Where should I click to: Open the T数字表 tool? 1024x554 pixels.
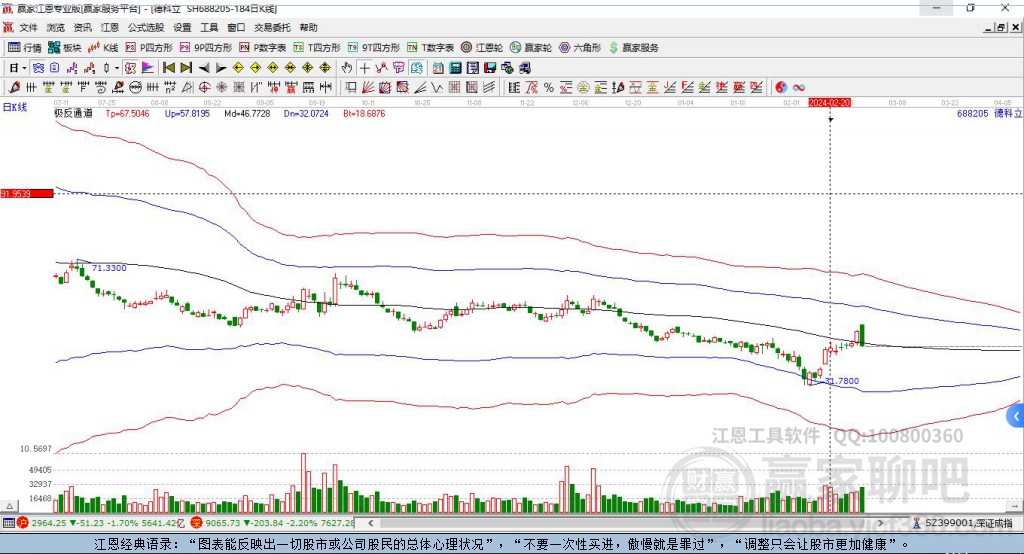coord(430,48)
